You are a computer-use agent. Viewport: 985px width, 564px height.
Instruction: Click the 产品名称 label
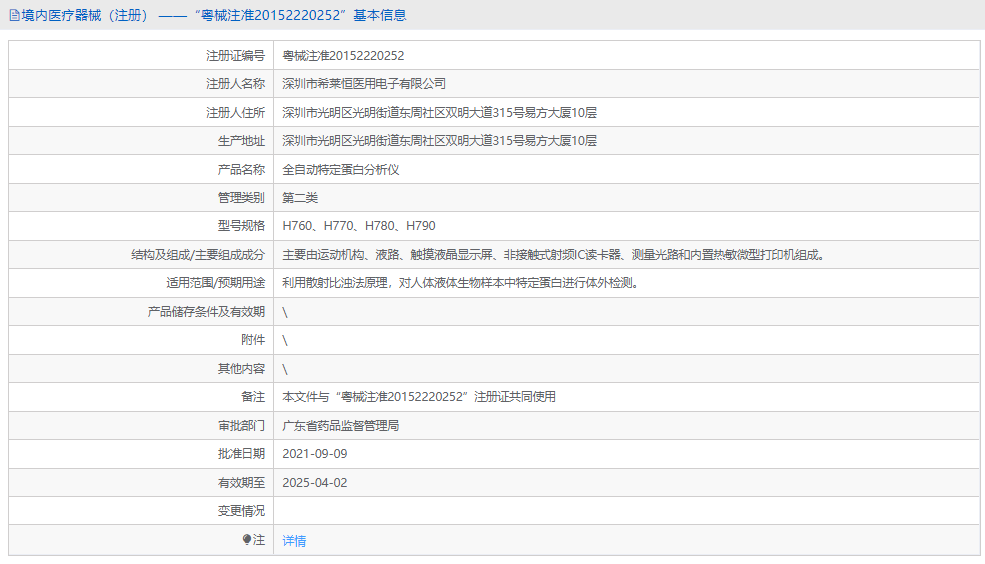click(241, 170)
